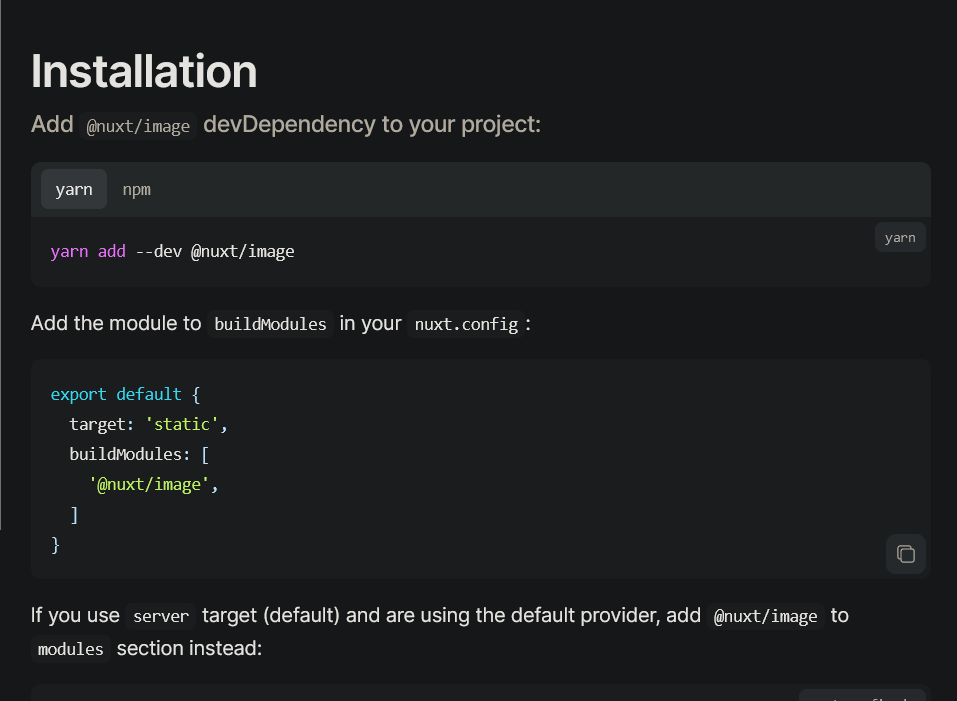Click the yarn label badge in code block

pyautogui.click(x=900, y=237)
